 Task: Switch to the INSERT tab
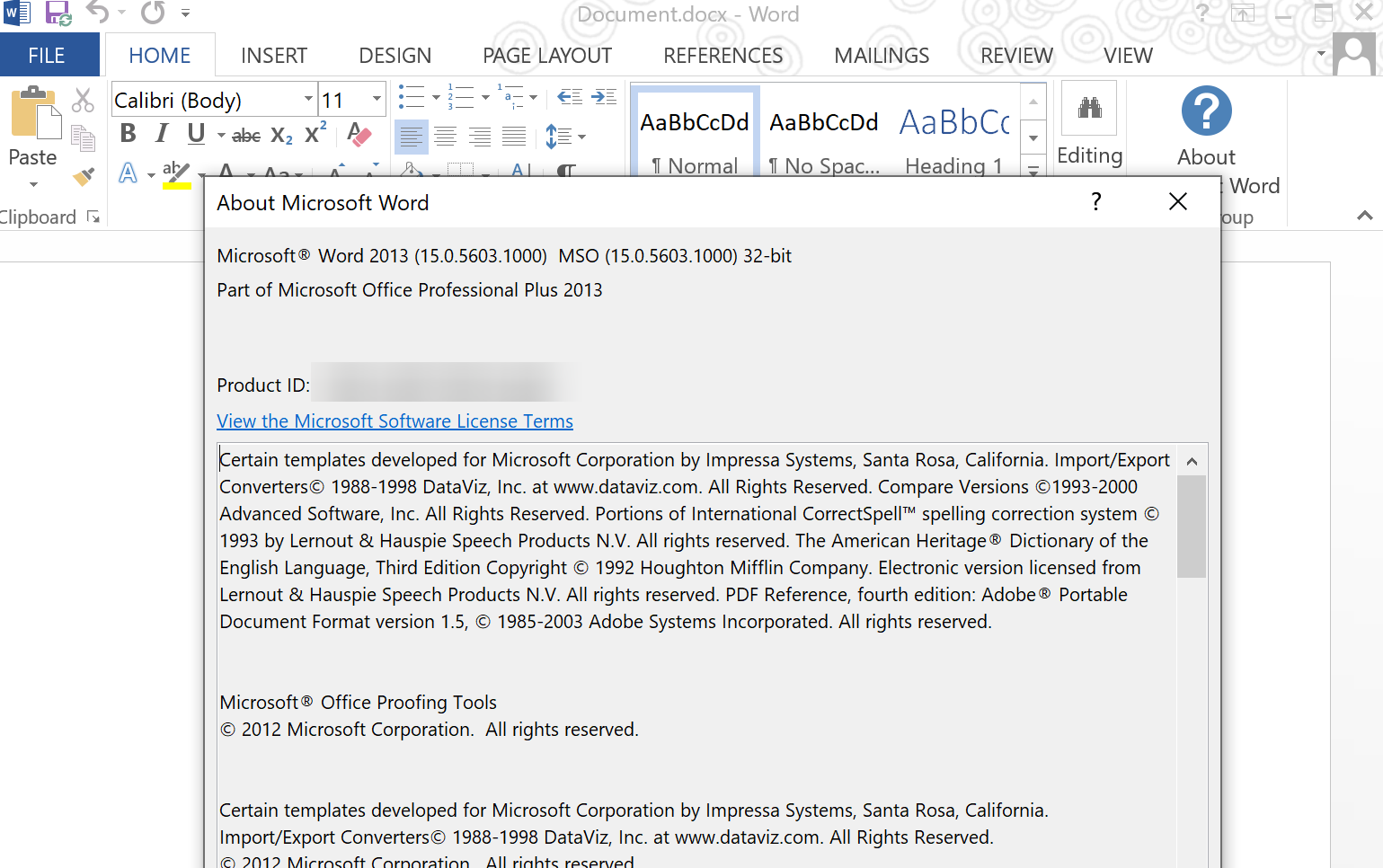click(274, 56)
